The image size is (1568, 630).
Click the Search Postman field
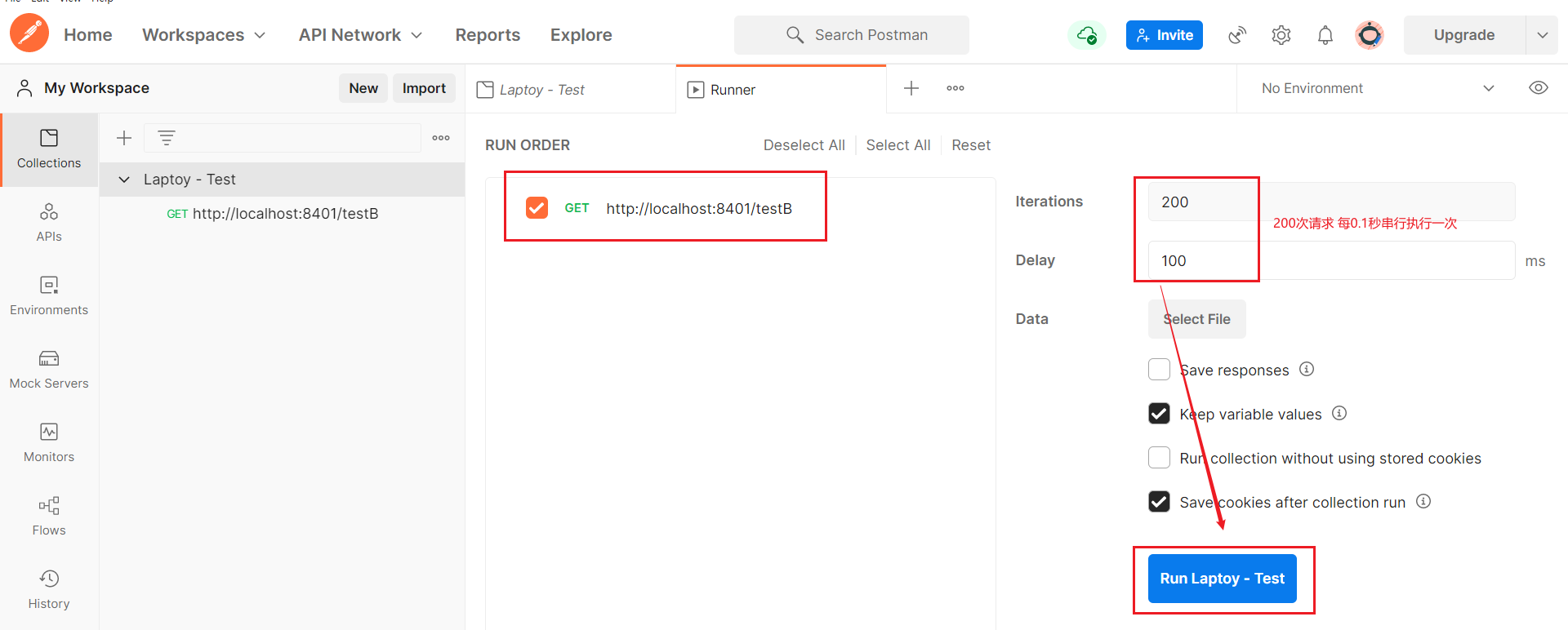(852, 35)
